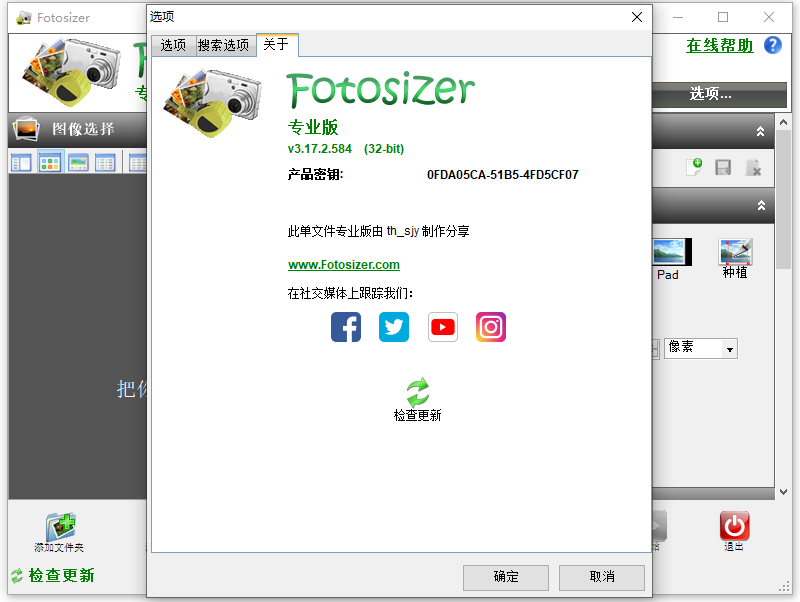The width and height of the screenshot is (800, 602).
Task: Select the highlighted grid view layout icon
Action: 50,163
